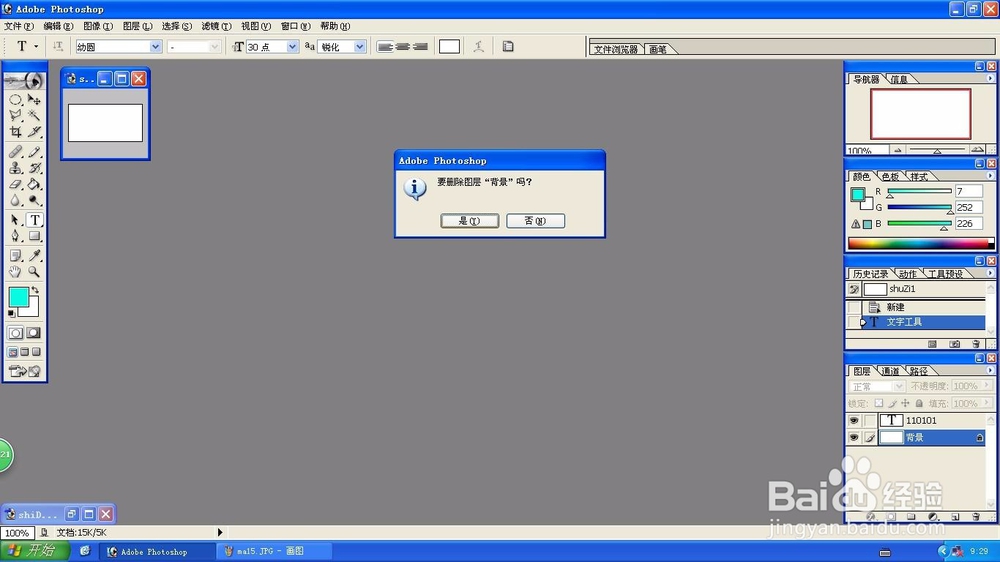Select the Type tool in toolbox
This screenshot has width=1000, height=562.
coord(34,220)
